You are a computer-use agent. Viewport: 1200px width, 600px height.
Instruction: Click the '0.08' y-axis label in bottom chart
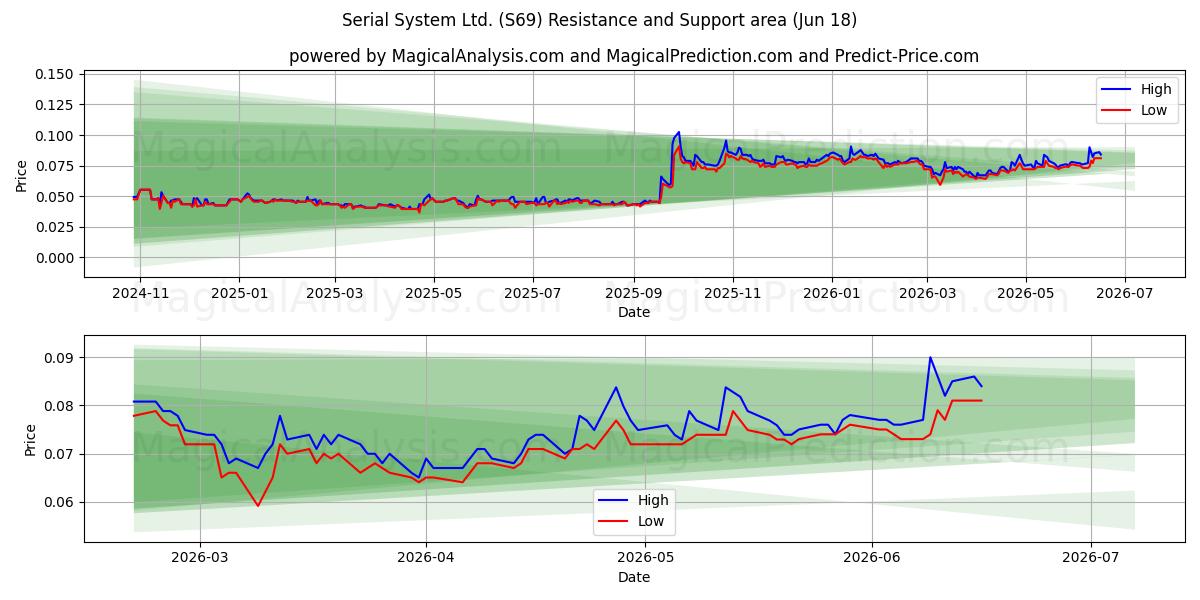tap(59, 406)
